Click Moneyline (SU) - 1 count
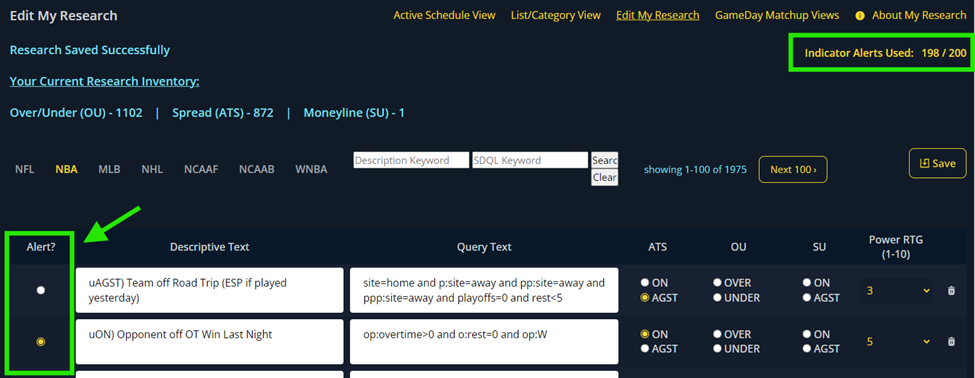This screenshot has width=975, height=378. click(x=354, y=113)
